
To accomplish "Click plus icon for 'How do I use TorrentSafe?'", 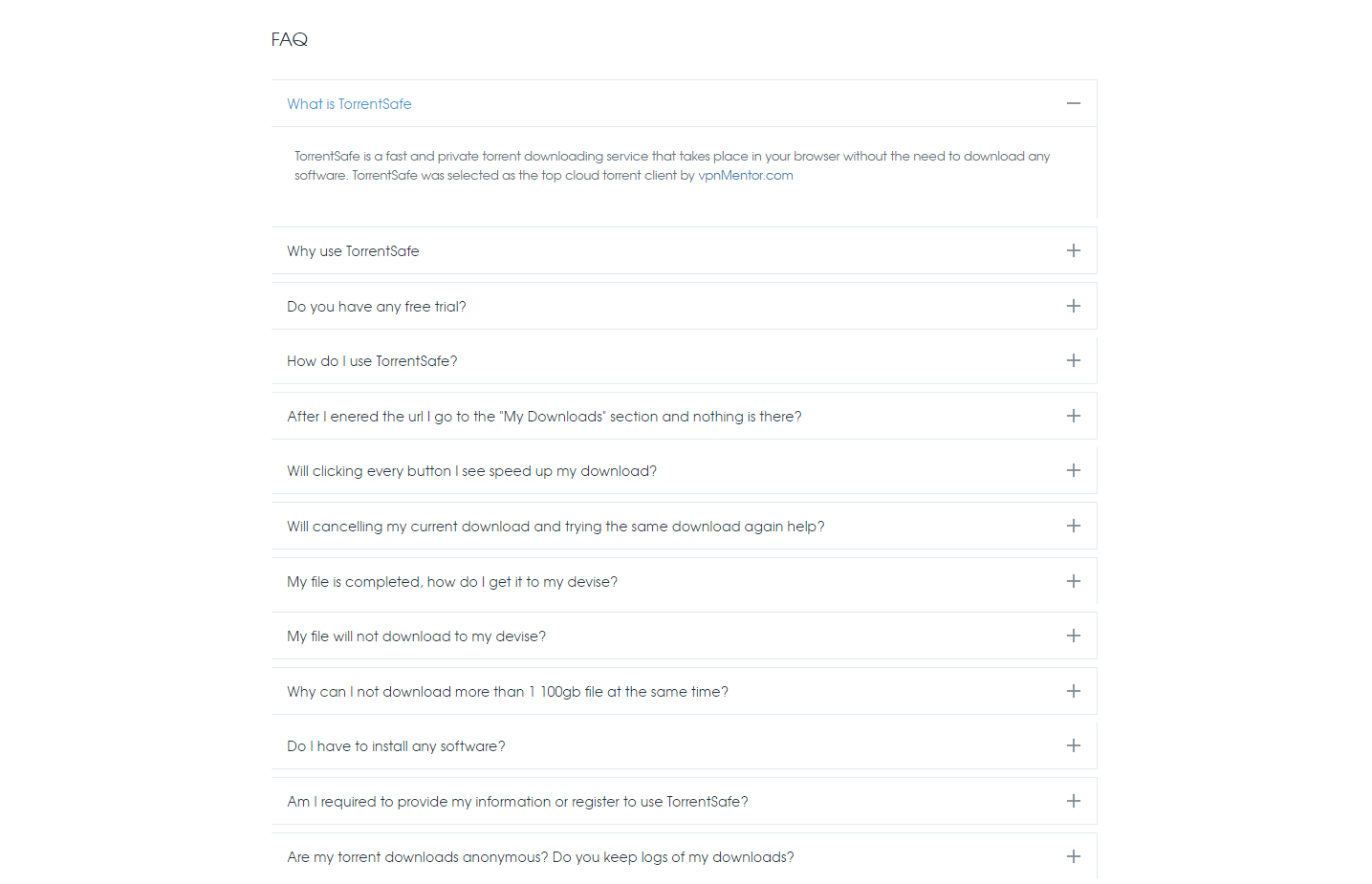I will (1073, 360).
